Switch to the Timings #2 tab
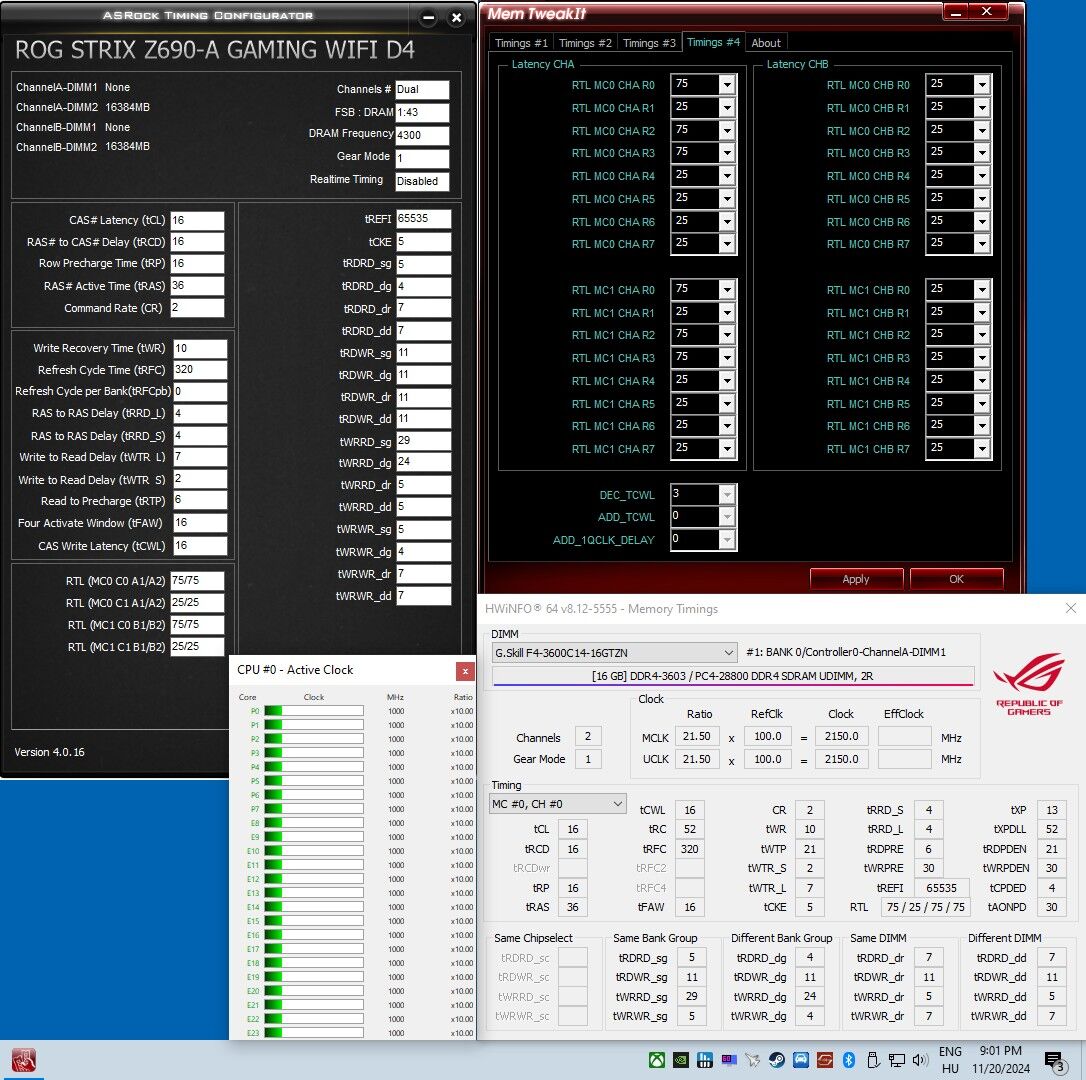1086x1080 pixels. pos(585,43)
